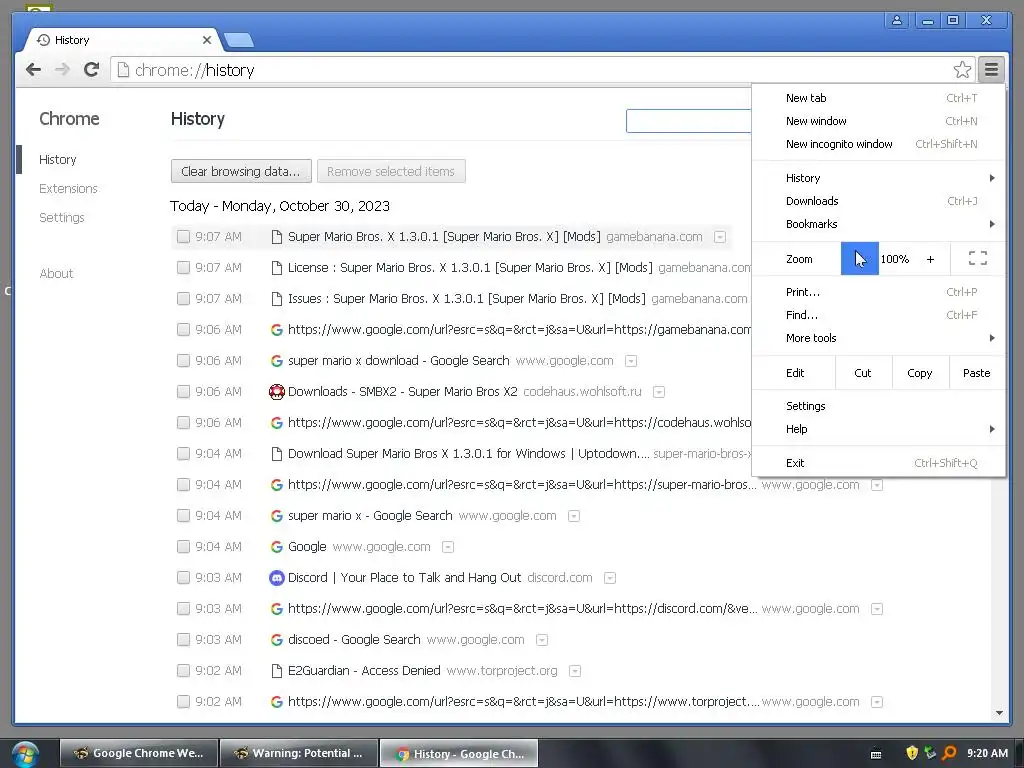Decrease zoom with the highlighted minus button
Viewport: 1024px width, 768px height.
click(859, 259)
